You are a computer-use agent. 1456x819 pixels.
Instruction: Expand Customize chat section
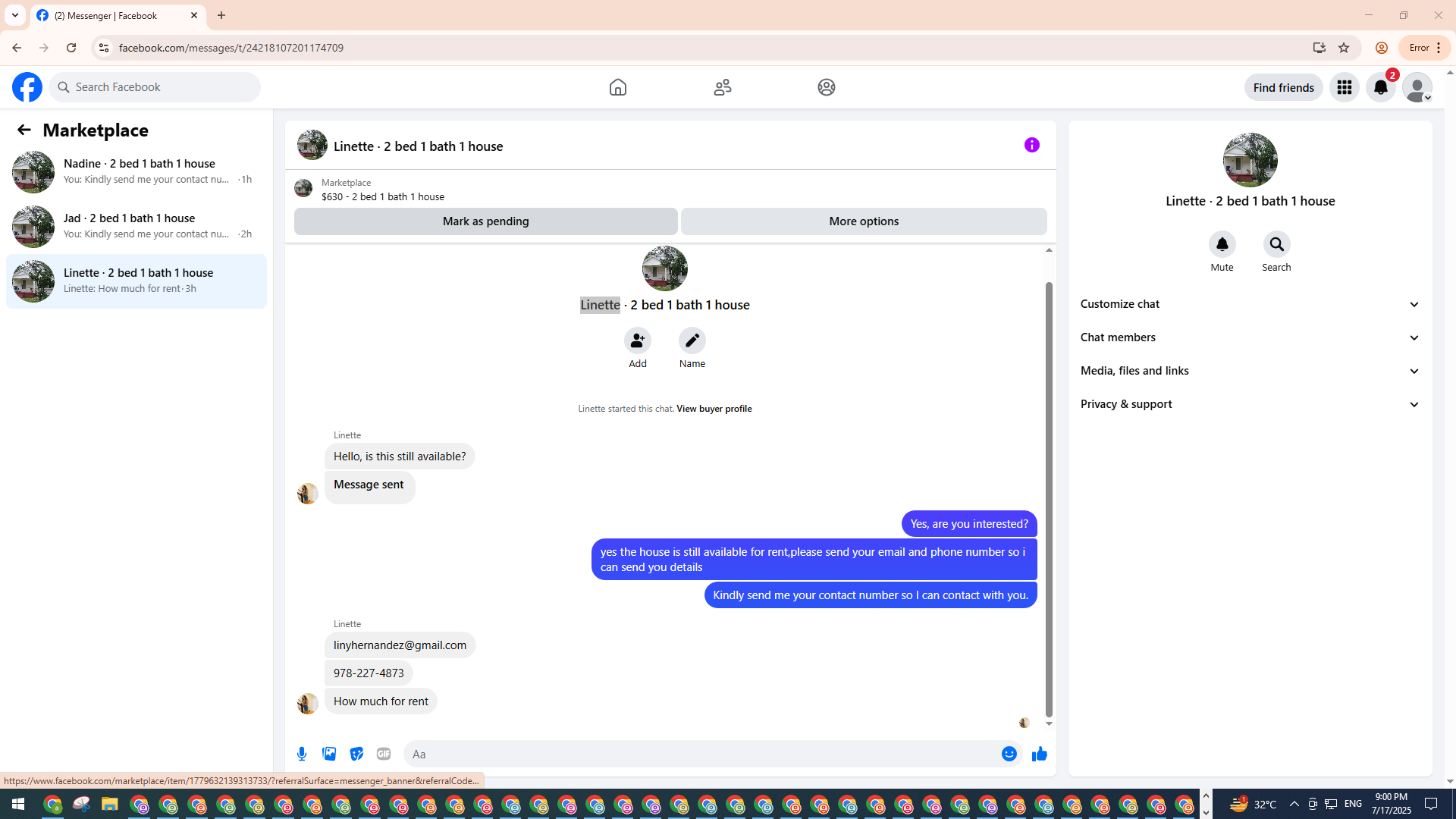pos(1250,304)
